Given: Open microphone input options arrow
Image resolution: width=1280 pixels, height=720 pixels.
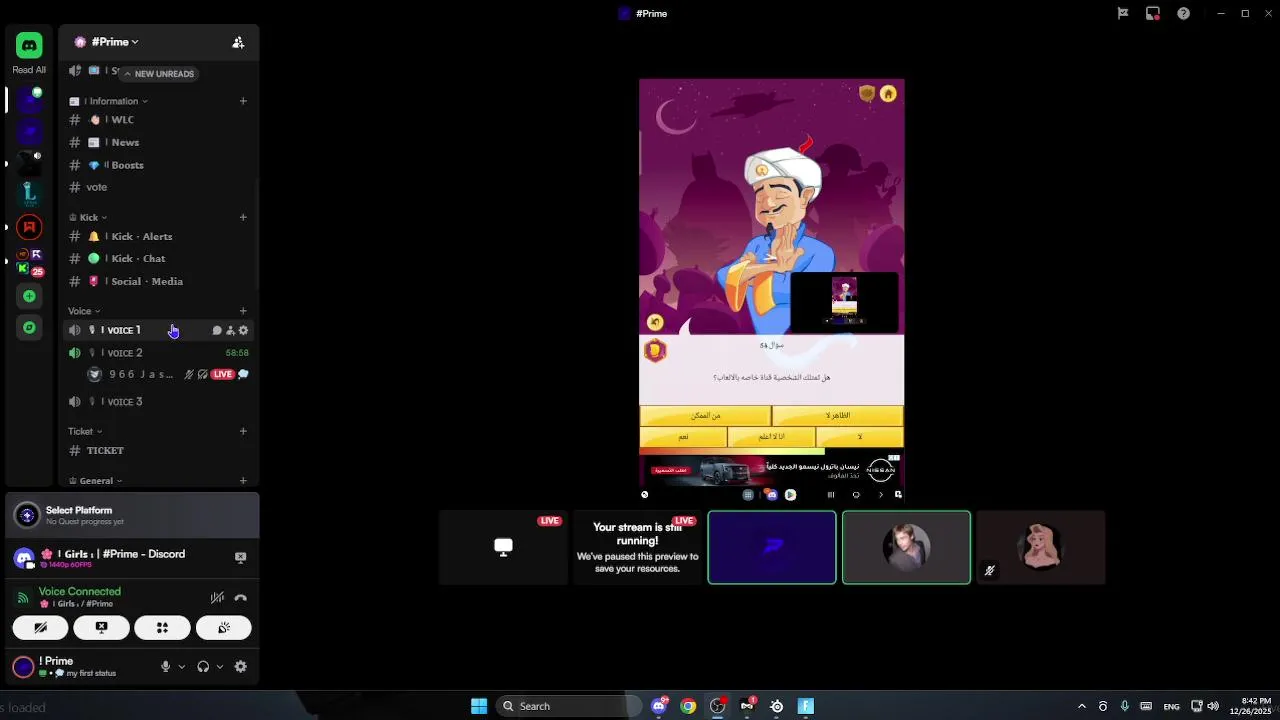Looking at the screenshot, I should pos(181,667).
